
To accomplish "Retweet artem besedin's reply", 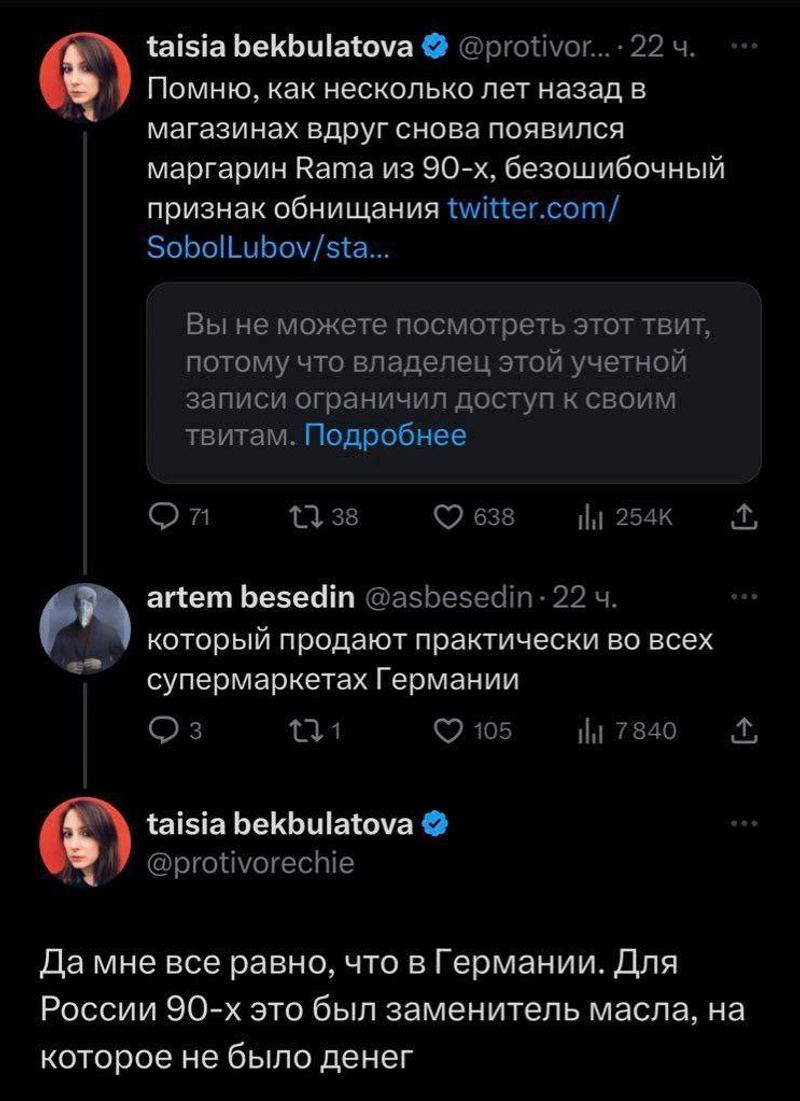I will (299, 731).
